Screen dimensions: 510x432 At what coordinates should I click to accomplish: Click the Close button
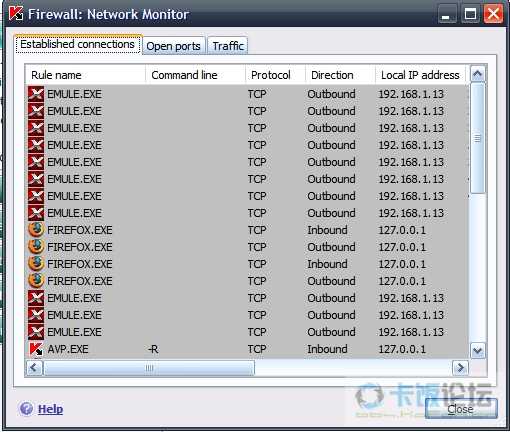[461, 409]
